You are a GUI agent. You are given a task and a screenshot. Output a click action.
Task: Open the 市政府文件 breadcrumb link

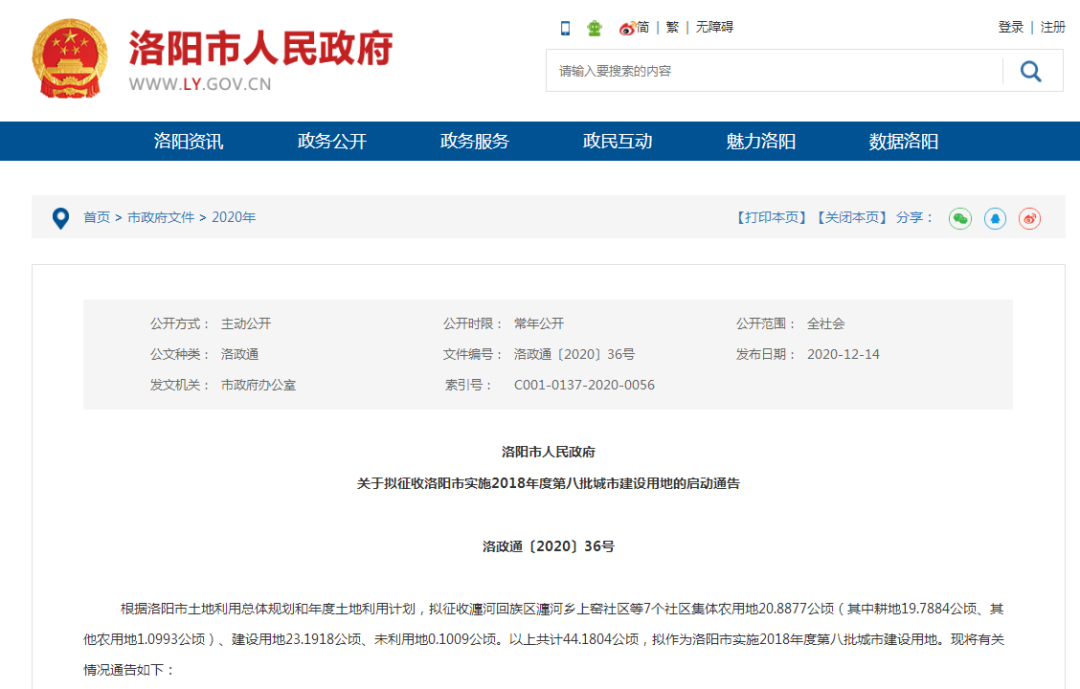pos(161,217)
